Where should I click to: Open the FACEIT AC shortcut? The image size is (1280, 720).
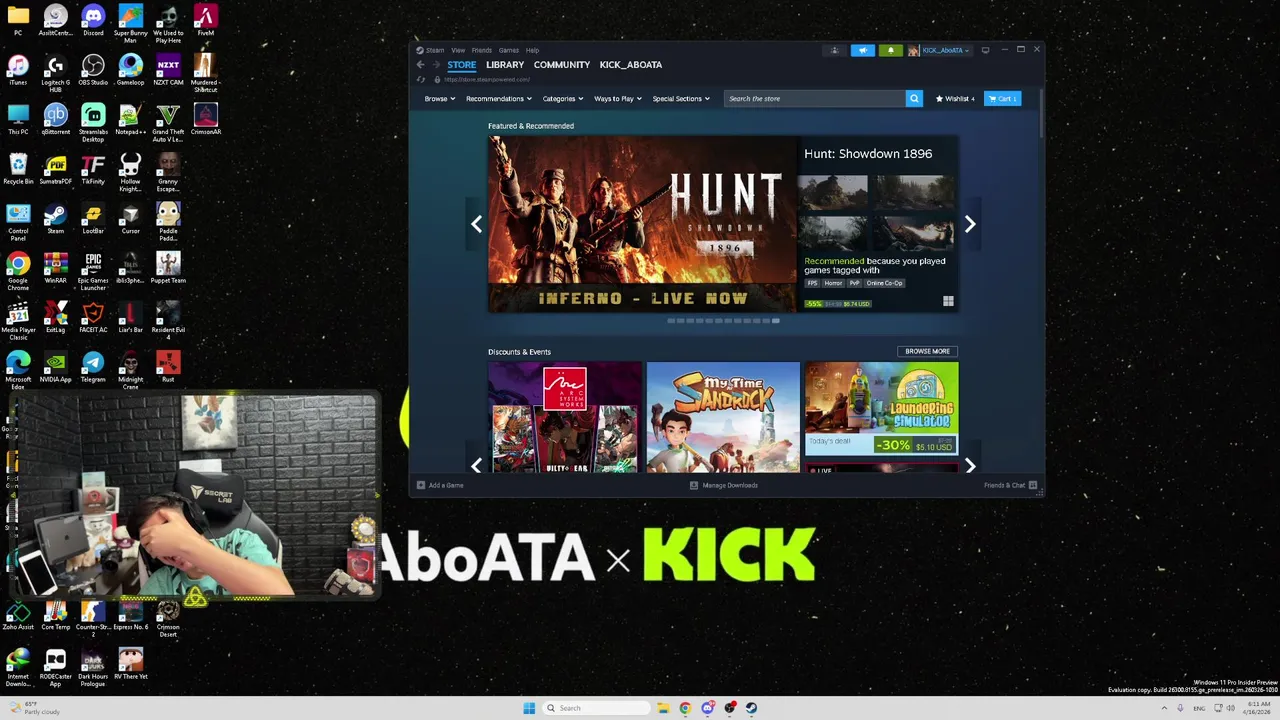pyautogui.click(x=93, y=317)
